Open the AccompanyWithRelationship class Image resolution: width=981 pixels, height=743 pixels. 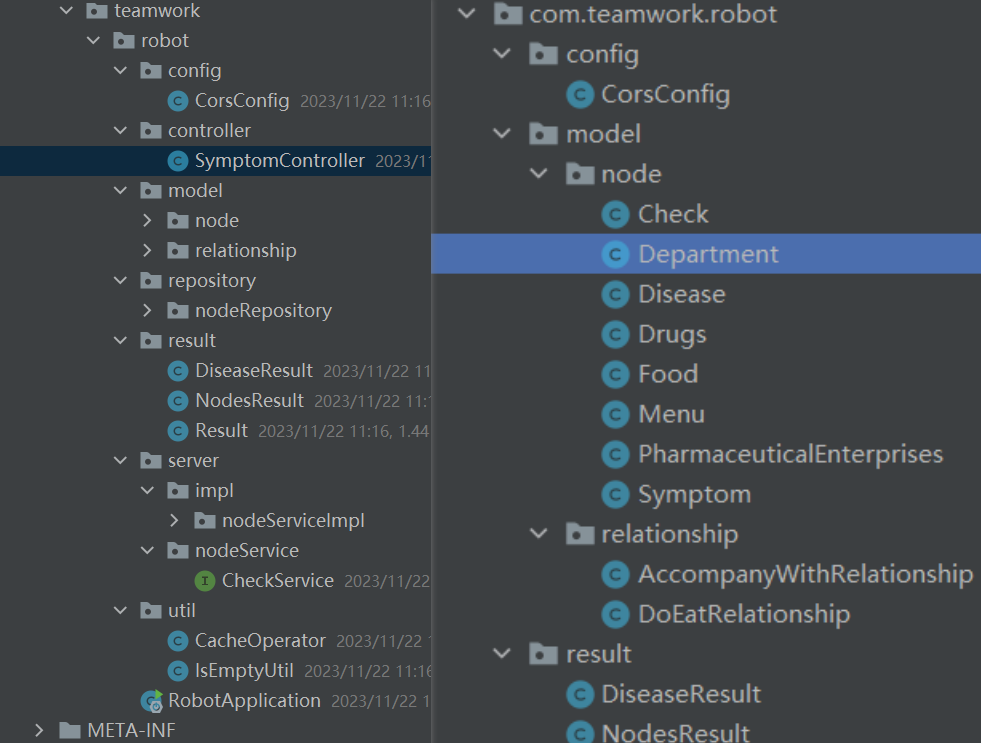pos(805,574)
